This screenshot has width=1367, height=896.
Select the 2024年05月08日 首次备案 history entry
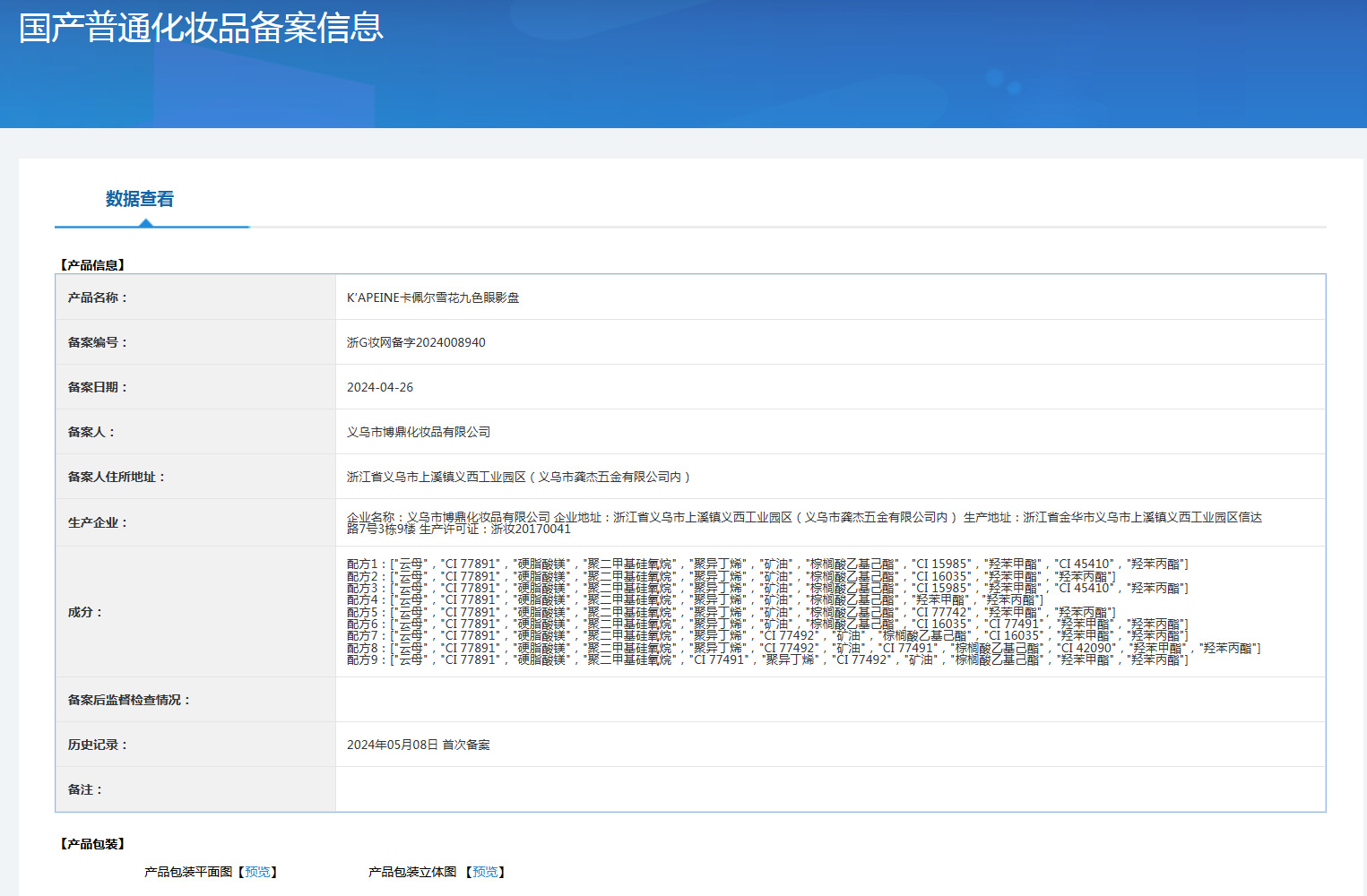419,745
